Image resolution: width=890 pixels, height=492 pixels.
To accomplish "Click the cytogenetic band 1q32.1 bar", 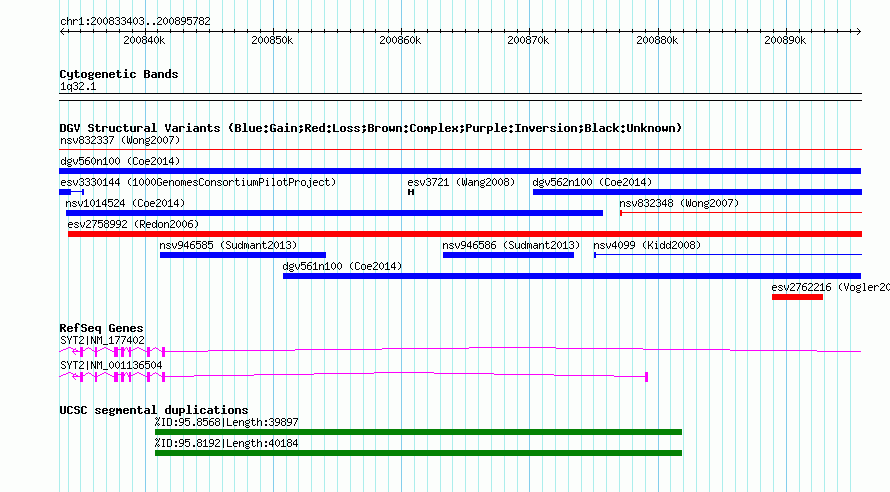I will tap(460, 97).
